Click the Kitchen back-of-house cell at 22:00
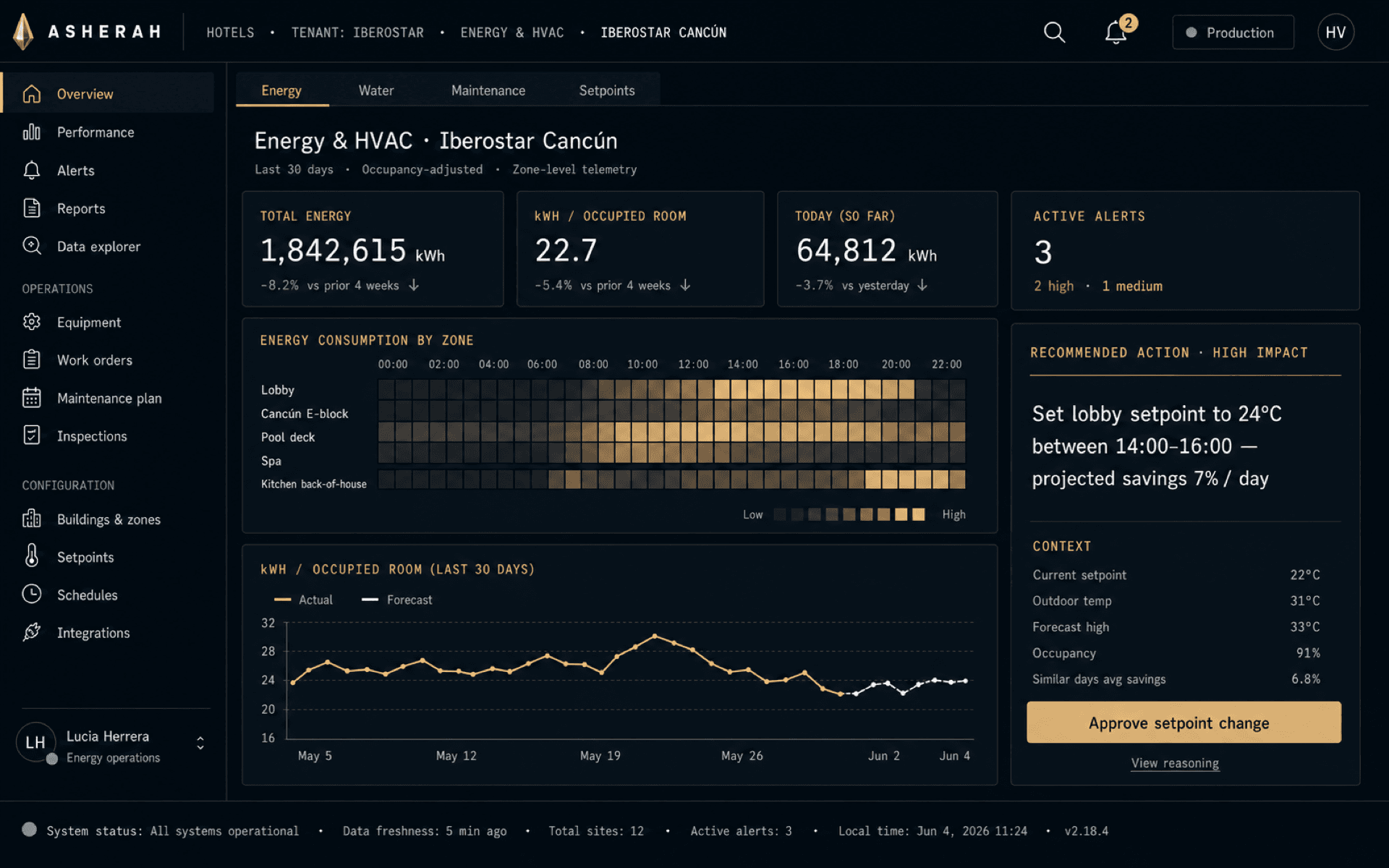Image resolution: width=1389 pixels, height=868 pixels. point(940,479)
